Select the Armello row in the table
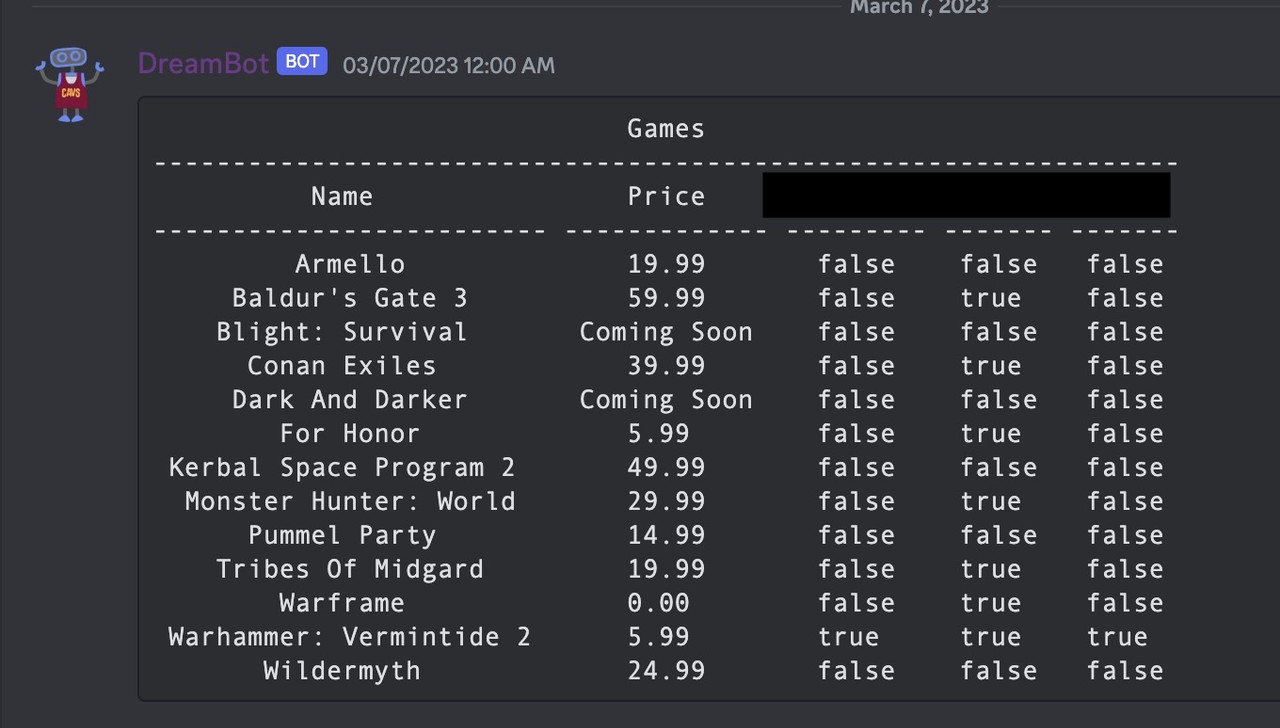The image size is (1280, 728). point(350,263)
